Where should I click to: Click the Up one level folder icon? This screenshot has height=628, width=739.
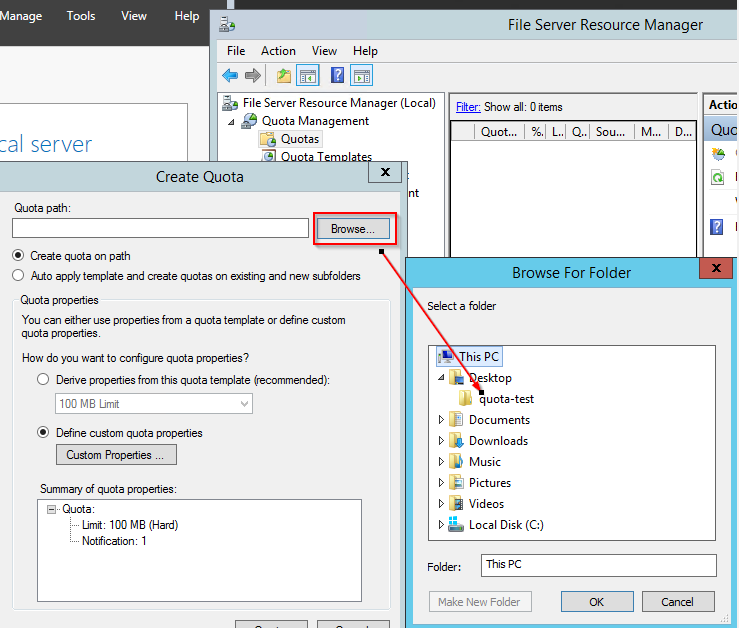[284, 75]
